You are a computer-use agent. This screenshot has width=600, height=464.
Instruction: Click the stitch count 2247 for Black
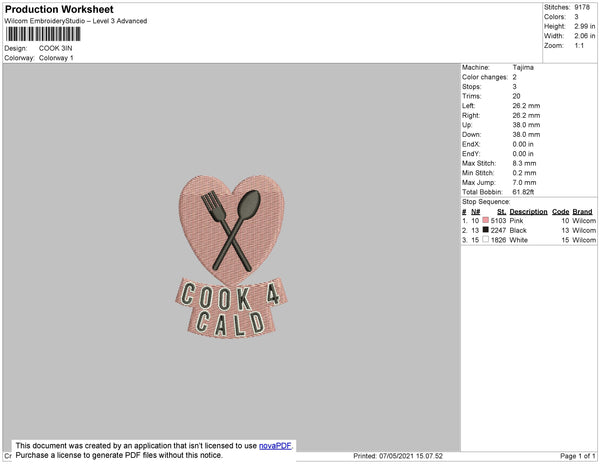[498, 230]
